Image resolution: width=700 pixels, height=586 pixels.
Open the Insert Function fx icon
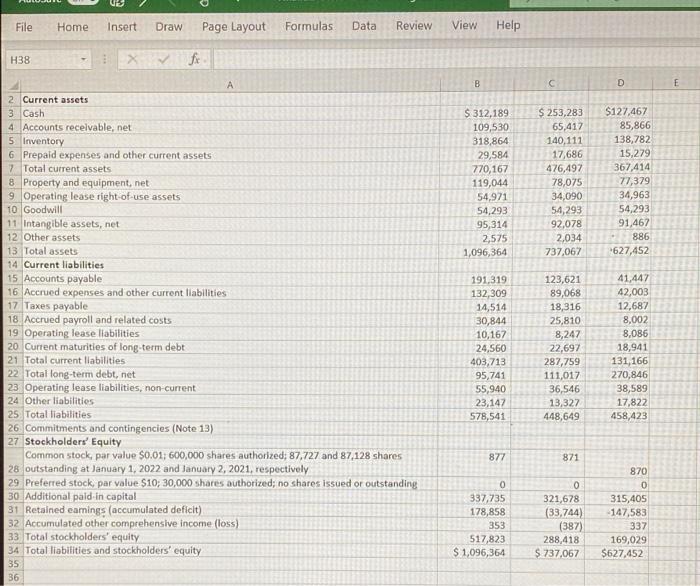point(194,59)
